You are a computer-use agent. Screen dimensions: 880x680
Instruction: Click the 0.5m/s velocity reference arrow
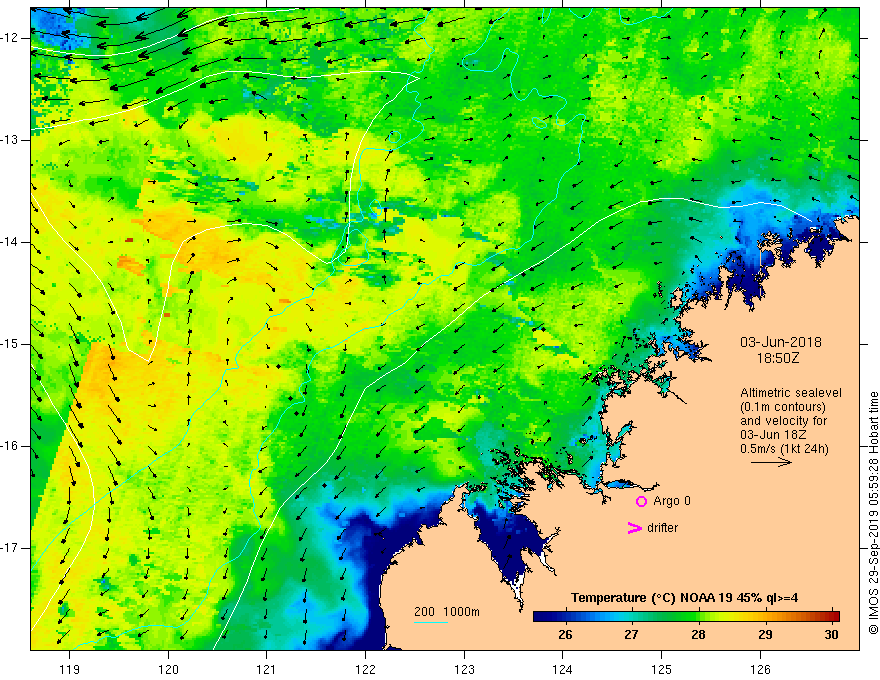coord(771,462)
